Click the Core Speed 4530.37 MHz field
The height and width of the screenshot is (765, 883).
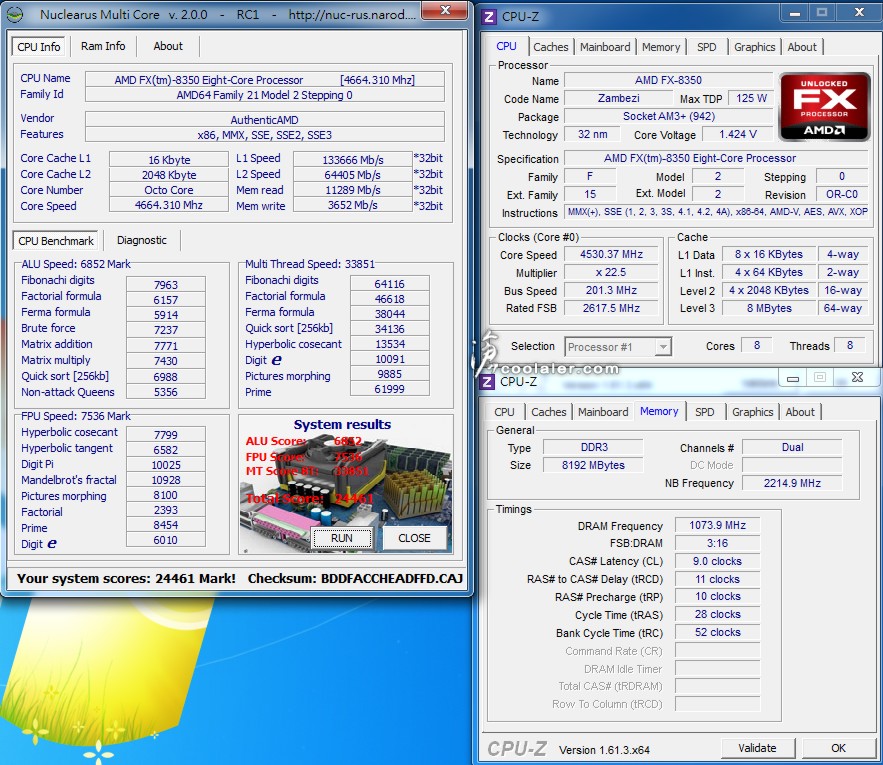[x=611, y=255]
